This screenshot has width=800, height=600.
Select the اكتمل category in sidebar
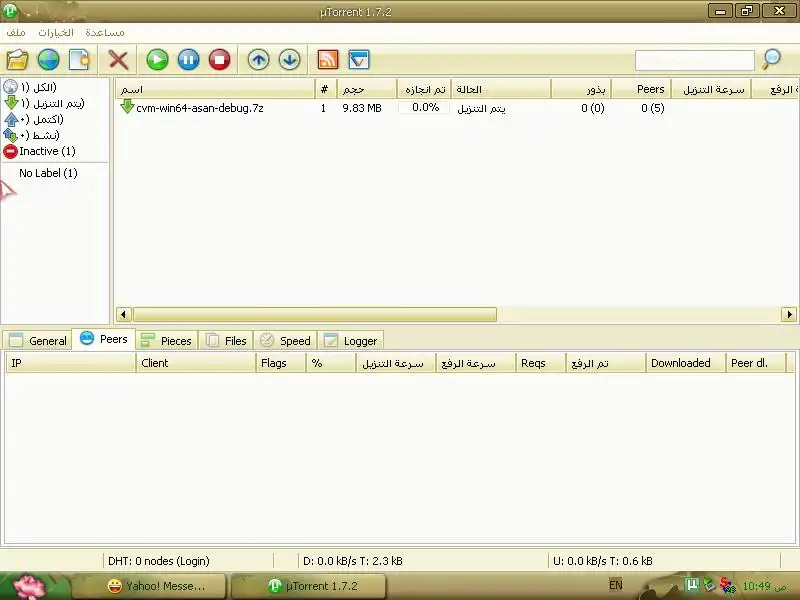click(34, 119)
